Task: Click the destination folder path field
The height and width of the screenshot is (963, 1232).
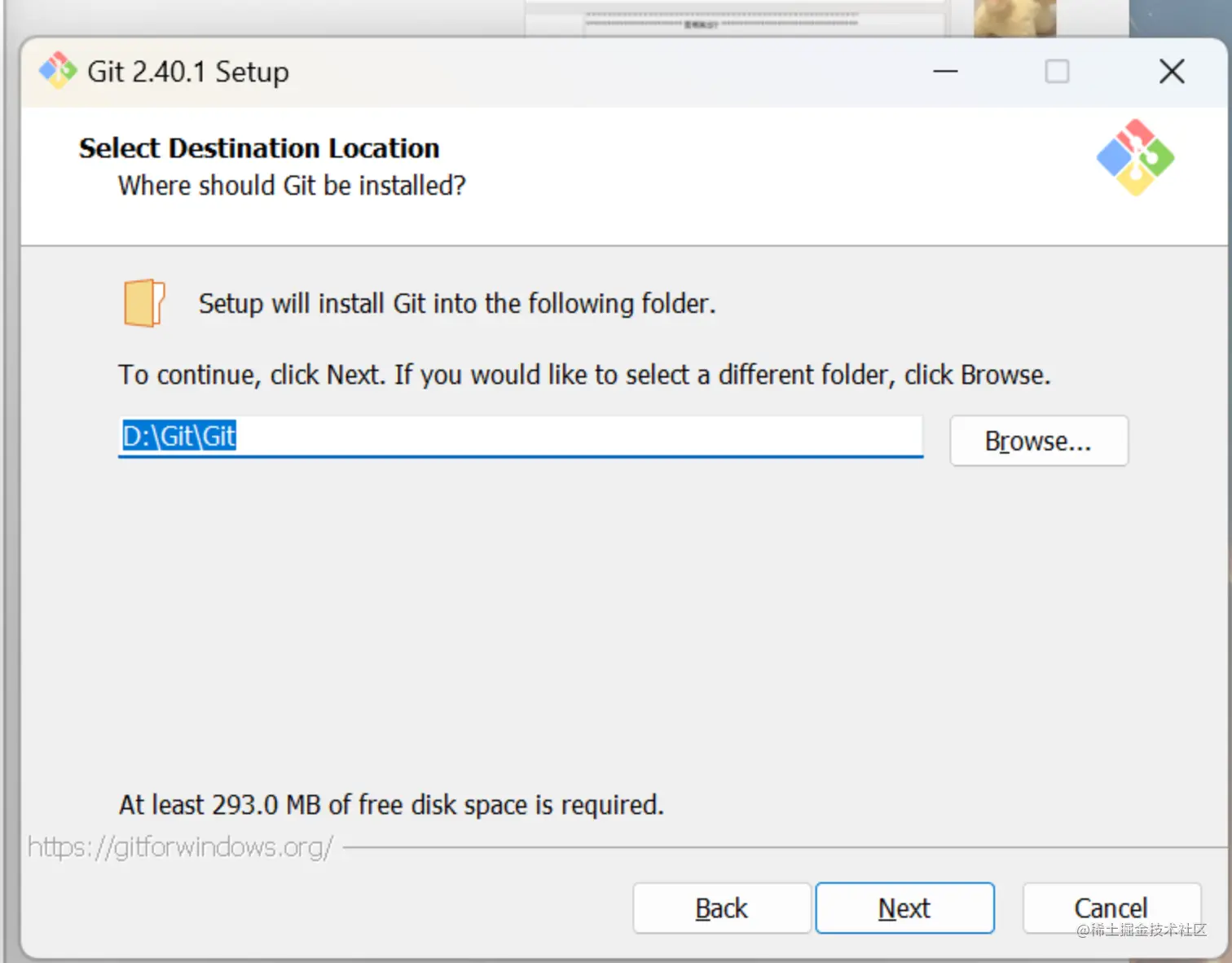Action: click(x=520, y=437)
